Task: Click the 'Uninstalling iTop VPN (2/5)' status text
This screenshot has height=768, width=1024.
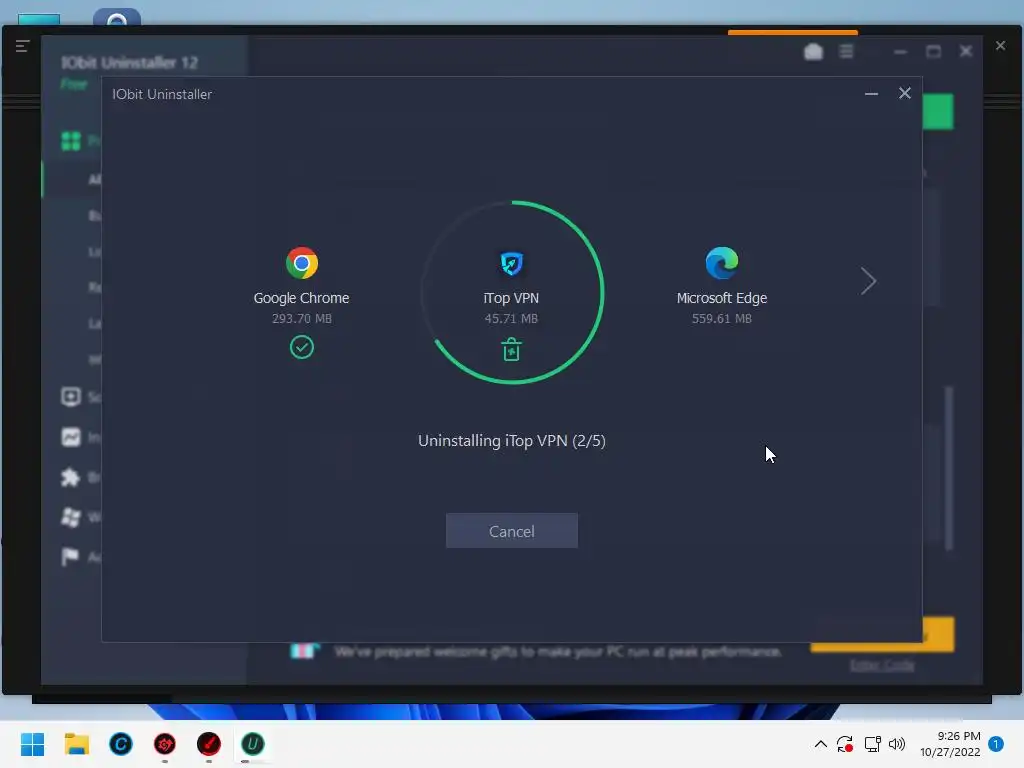Action: click(511, 441)
